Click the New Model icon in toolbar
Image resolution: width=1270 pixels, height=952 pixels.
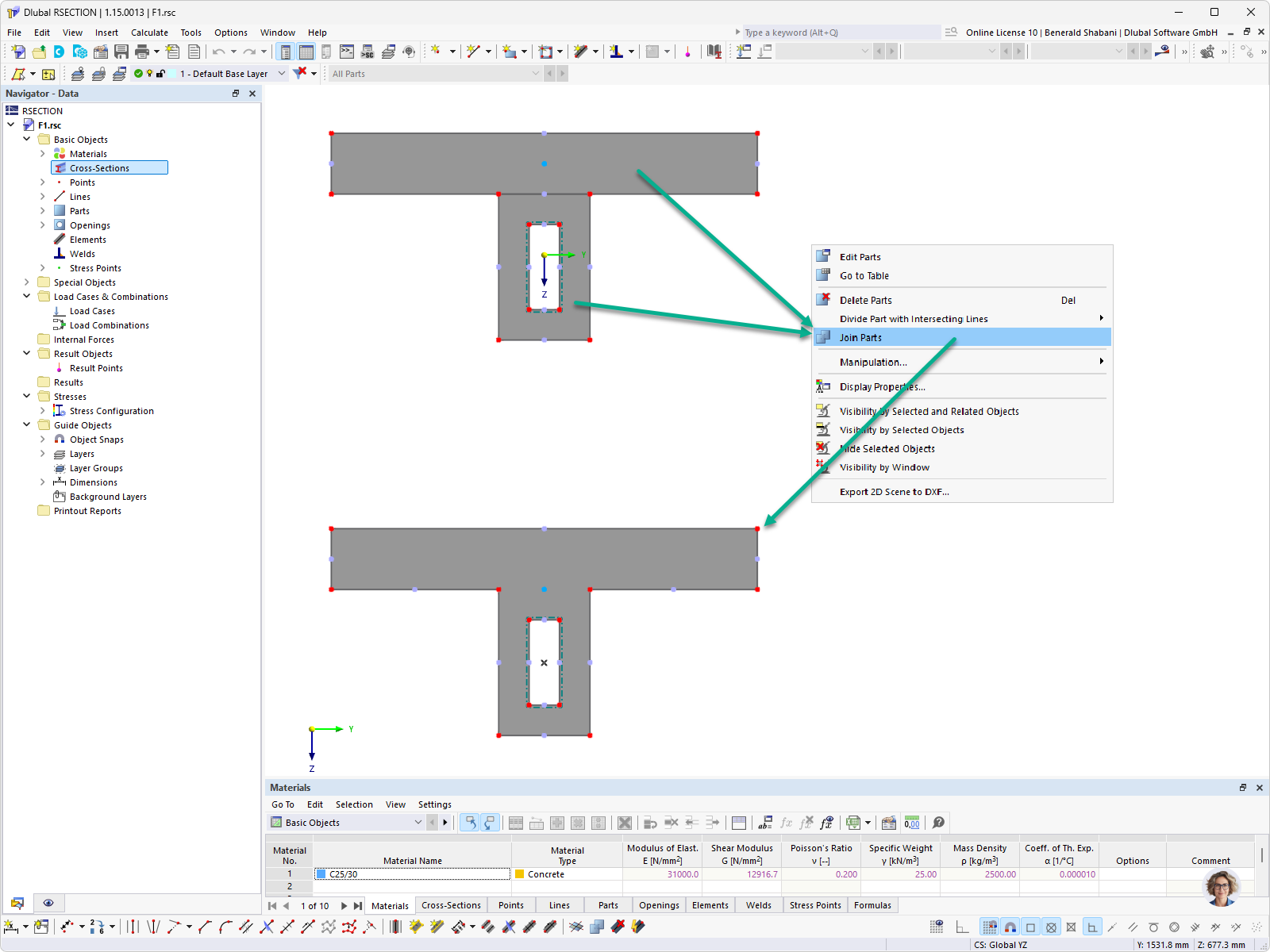18,52
